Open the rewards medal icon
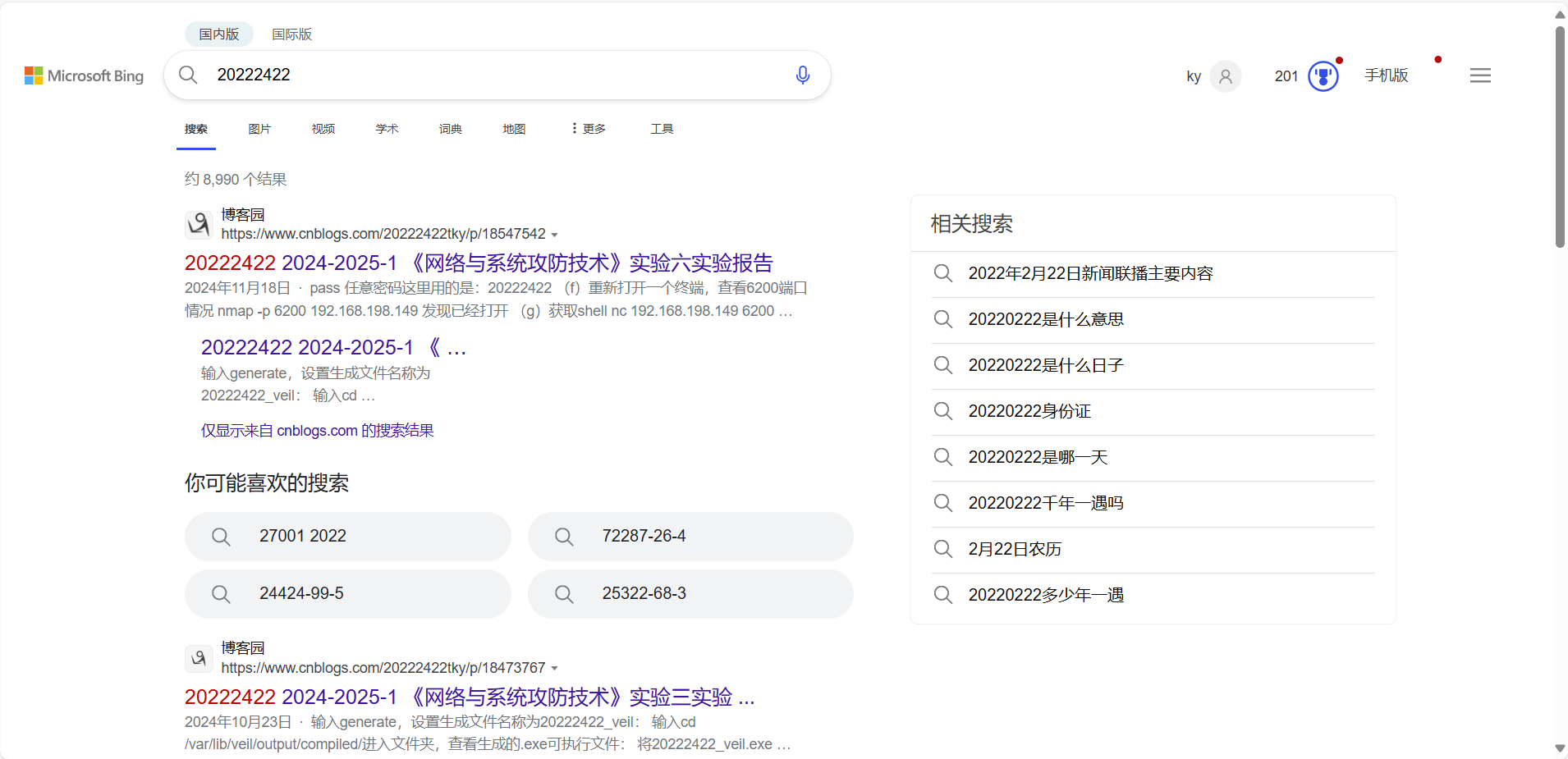 (1323, 76)
